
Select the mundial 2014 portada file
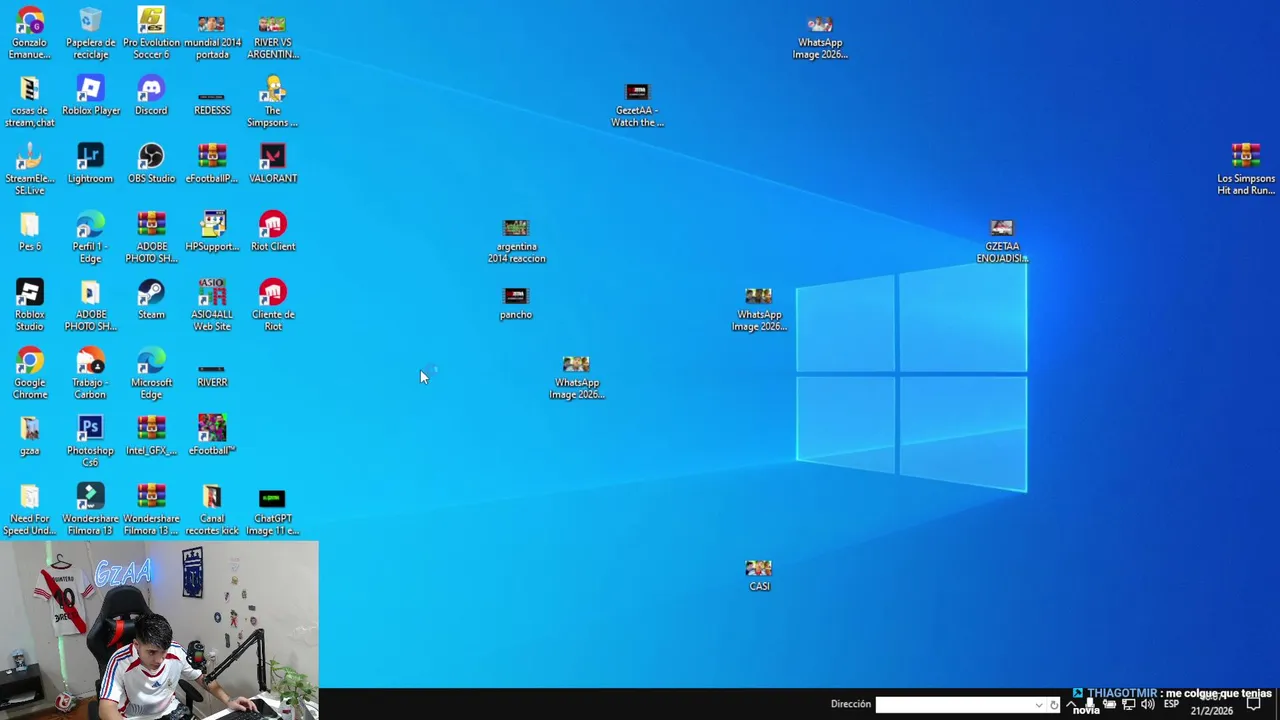[x=212, y=37]
